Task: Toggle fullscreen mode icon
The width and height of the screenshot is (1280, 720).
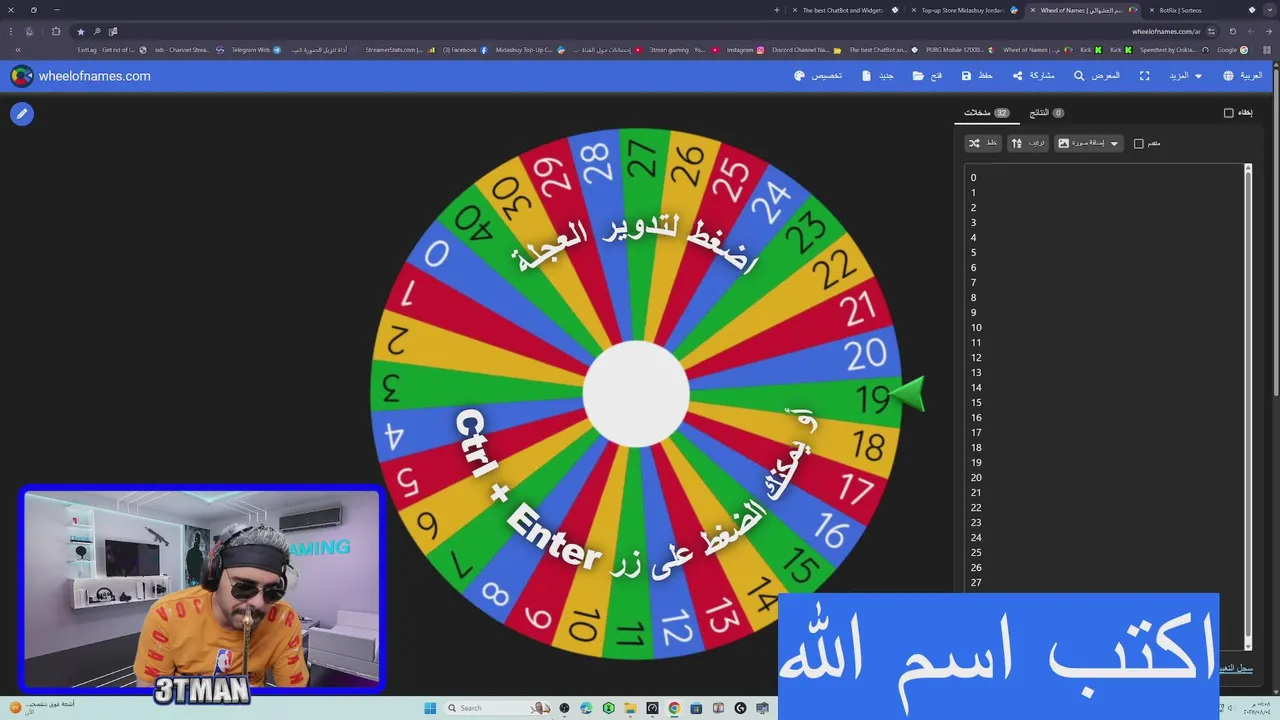Action: tap(1144, 76)
